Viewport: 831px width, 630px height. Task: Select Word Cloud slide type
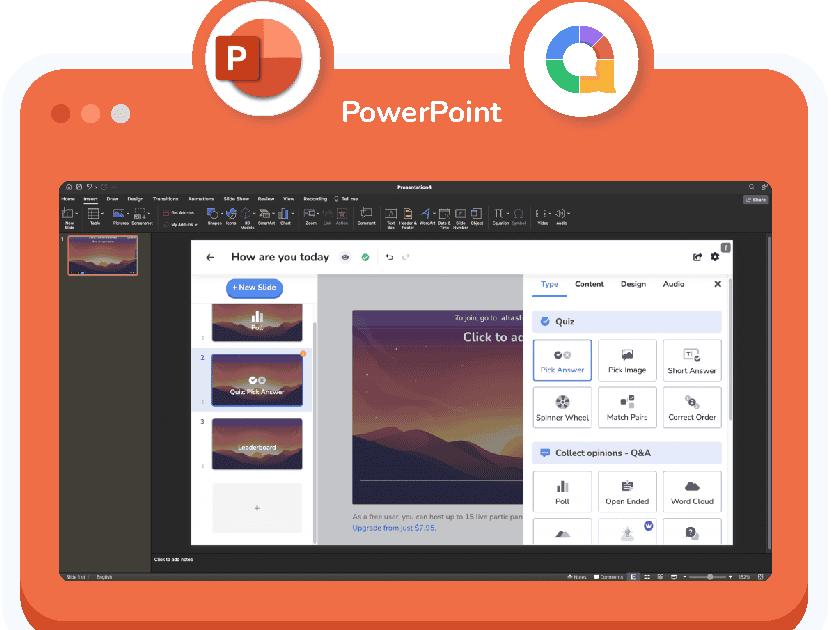(692, 492)
